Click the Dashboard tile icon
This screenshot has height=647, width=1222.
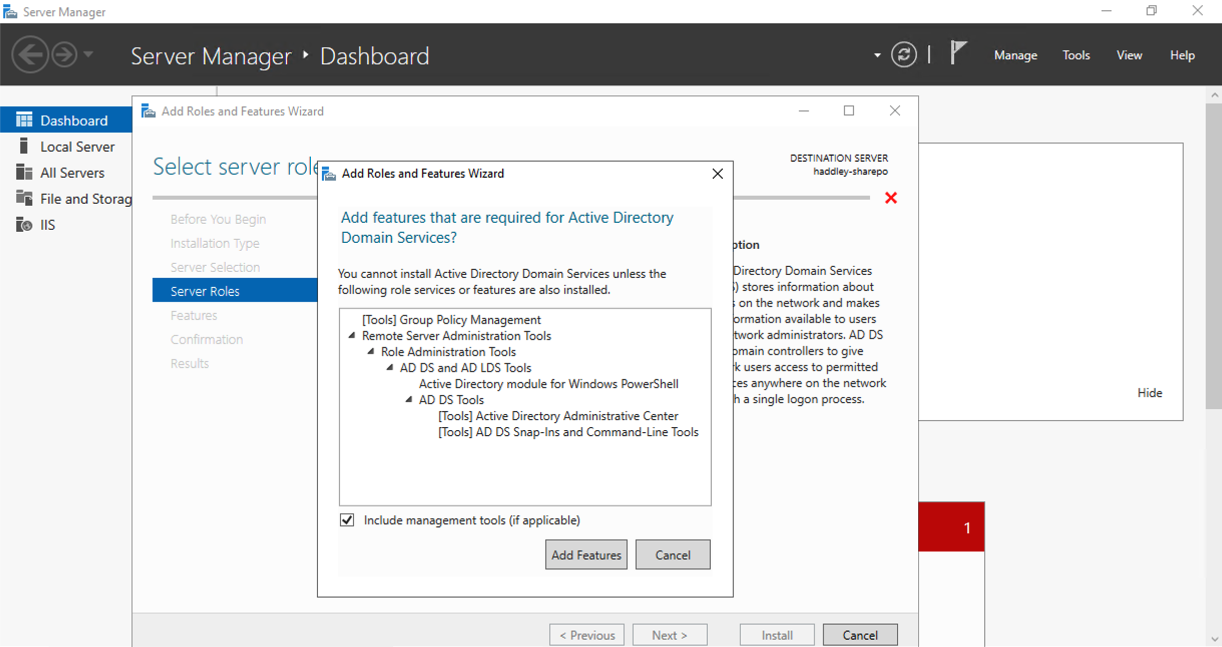(24, 120)
